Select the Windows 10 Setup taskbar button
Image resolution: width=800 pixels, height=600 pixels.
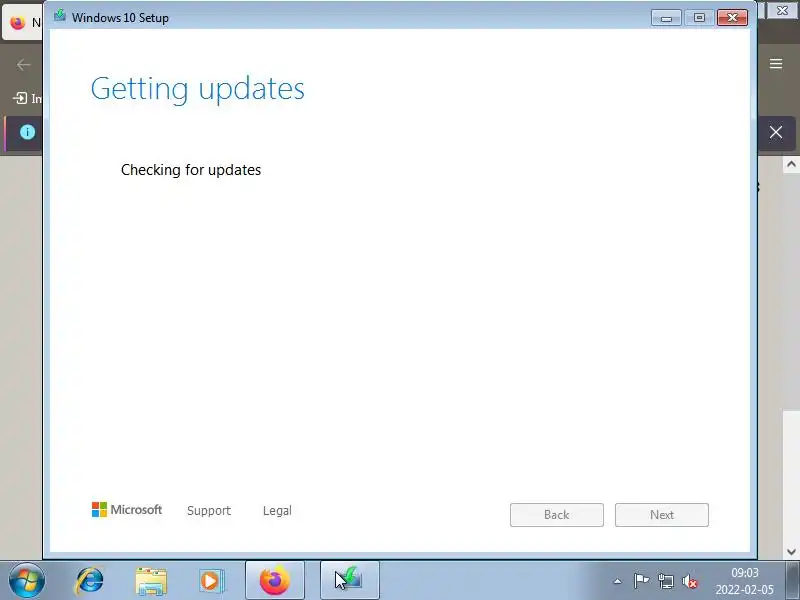(x=350, y=581)
